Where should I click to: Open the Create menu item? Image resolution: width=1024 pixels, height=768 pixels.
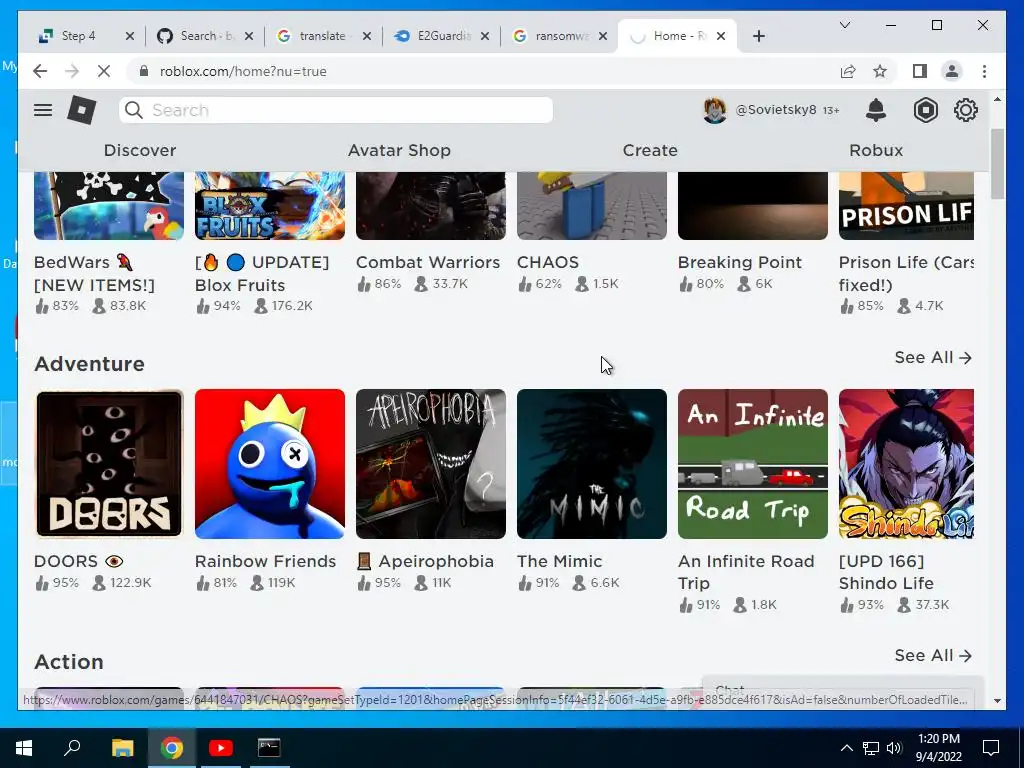tap(650, 150)
